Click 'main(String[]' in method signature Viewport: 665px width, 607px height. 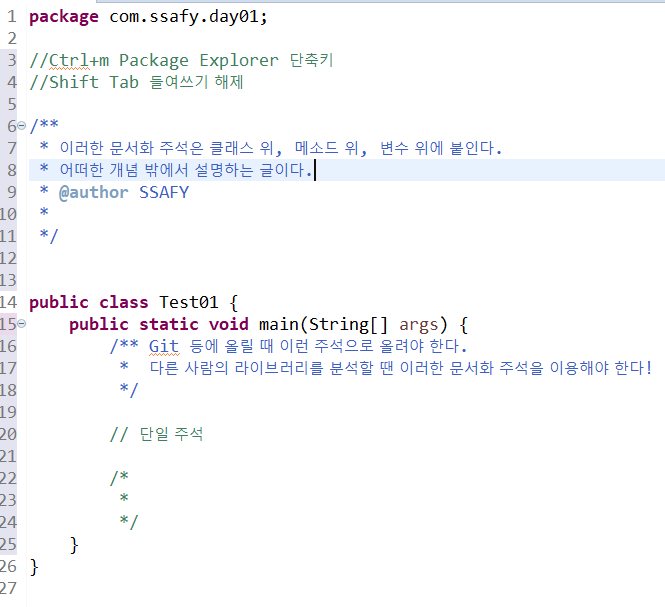pyautogui.click(x=323, y=324)
